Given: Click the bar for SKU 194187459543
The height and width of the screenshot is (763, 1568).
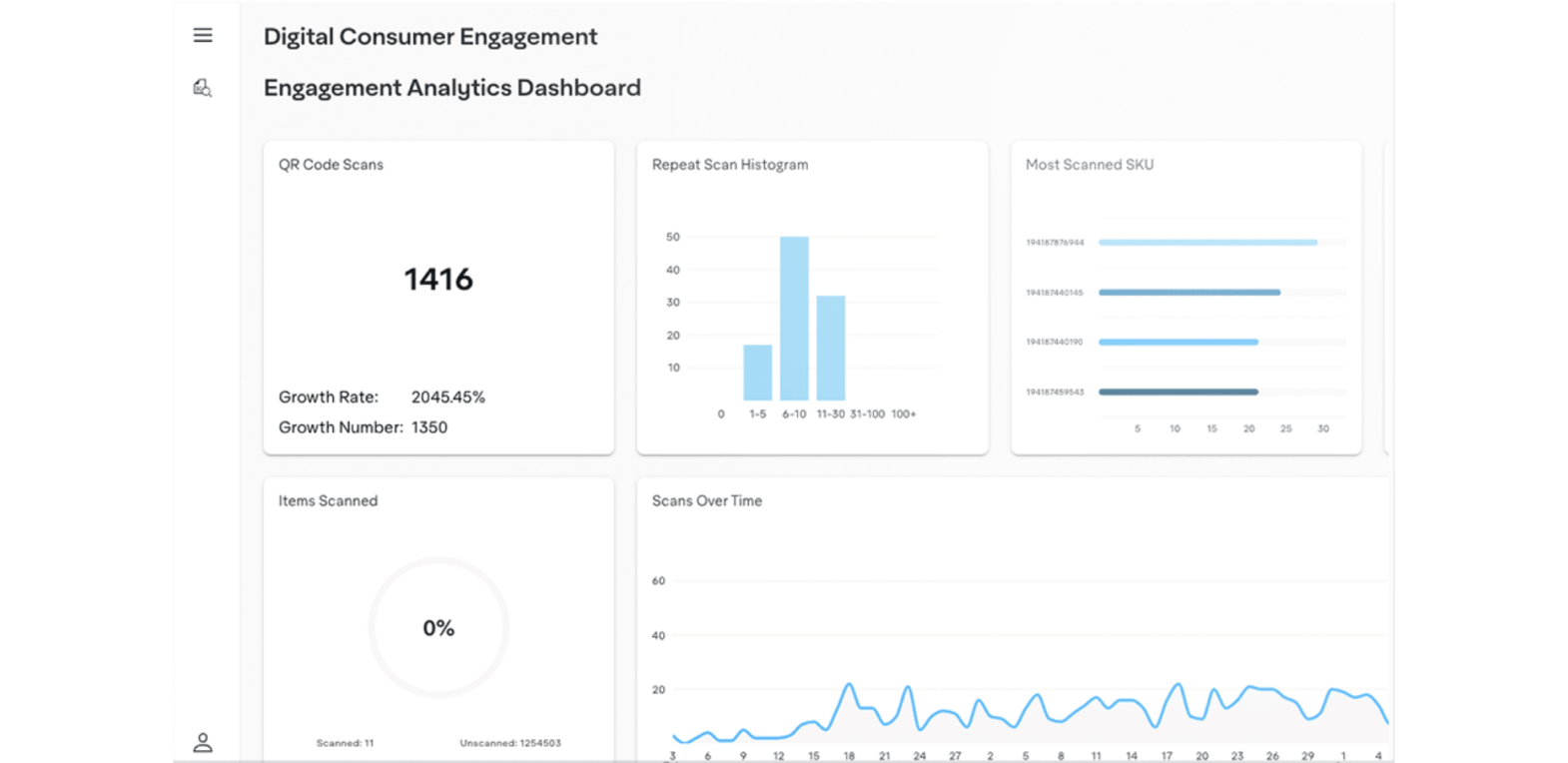Looking at the screenshot, I should (x=1177, y=391).
